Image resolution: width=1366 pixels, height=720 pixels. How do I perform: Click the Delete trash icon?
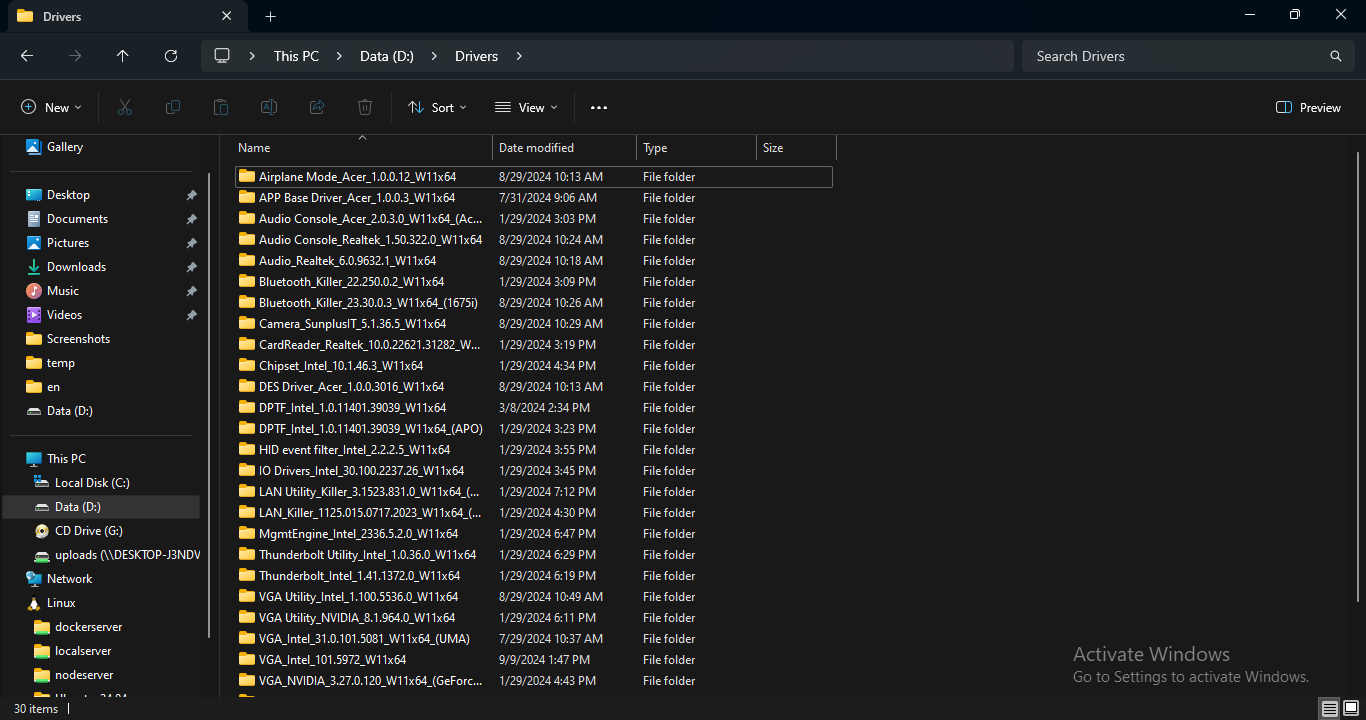click(x=365, y=107)
